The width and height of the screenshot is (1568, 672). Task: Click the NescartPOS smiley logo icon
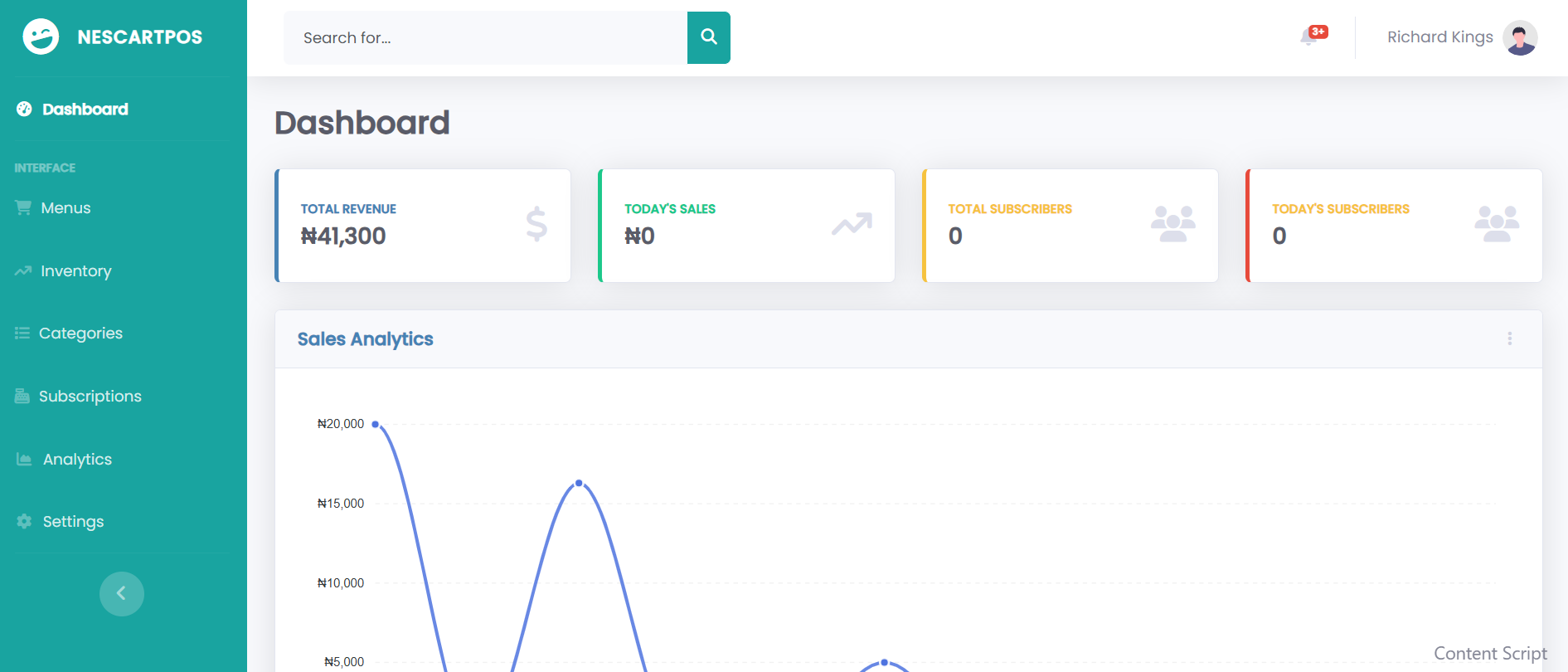point(41,37)
